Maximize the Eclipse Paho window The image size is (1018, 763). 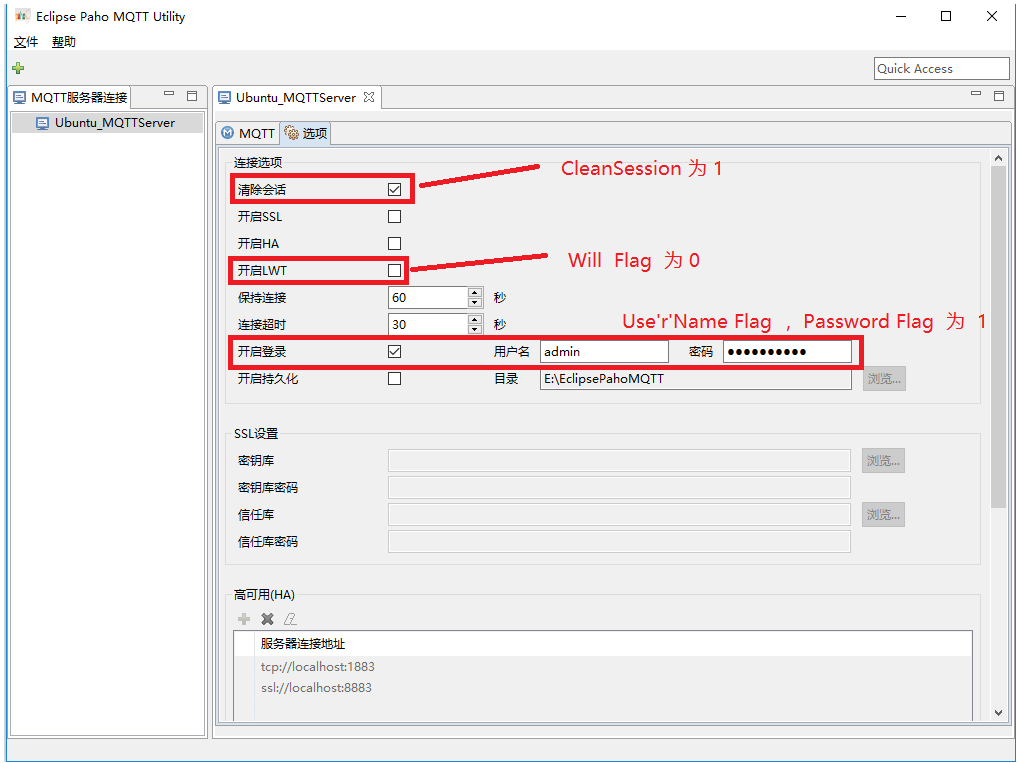point(946,16)
